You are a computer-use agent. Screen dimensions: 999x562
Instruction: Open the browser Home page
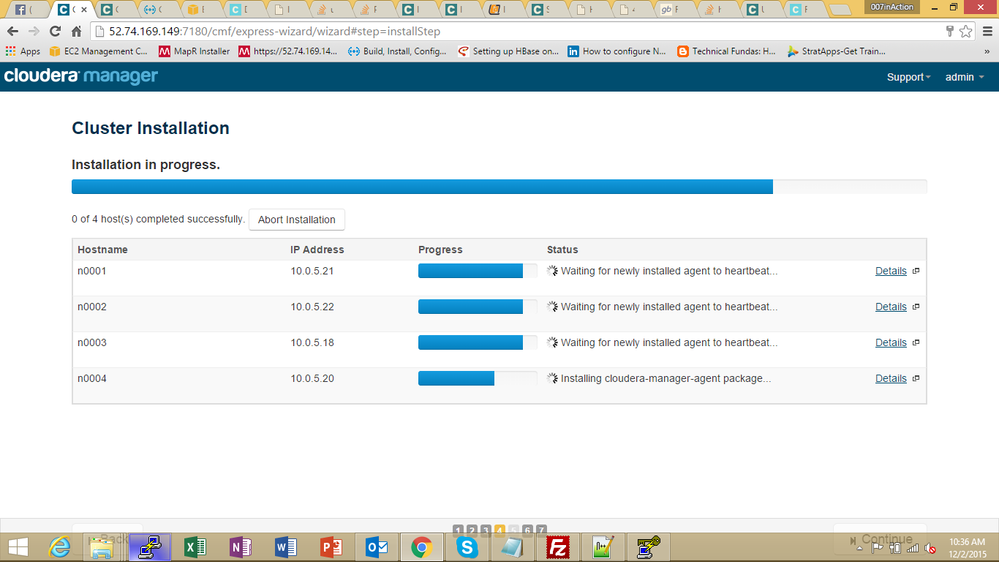point(76,31)
